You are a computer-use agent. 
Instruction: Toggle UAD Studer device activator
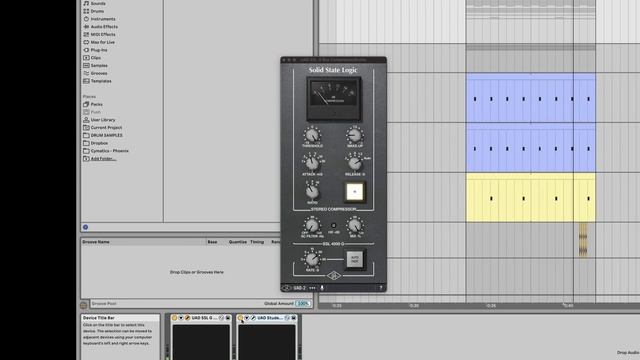coord(240,318)
